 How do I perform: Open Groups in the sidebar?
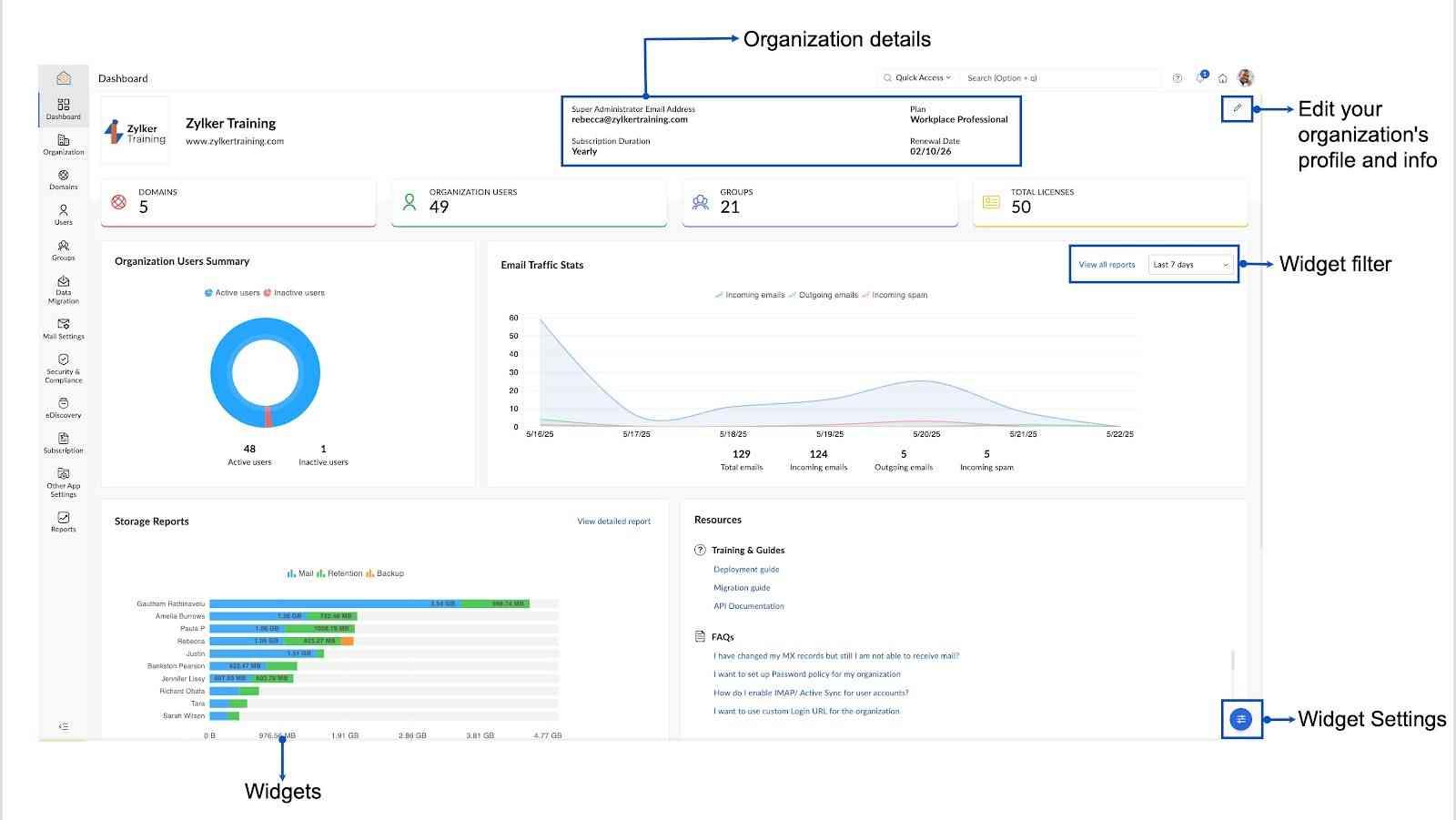(x=63, y=251)
